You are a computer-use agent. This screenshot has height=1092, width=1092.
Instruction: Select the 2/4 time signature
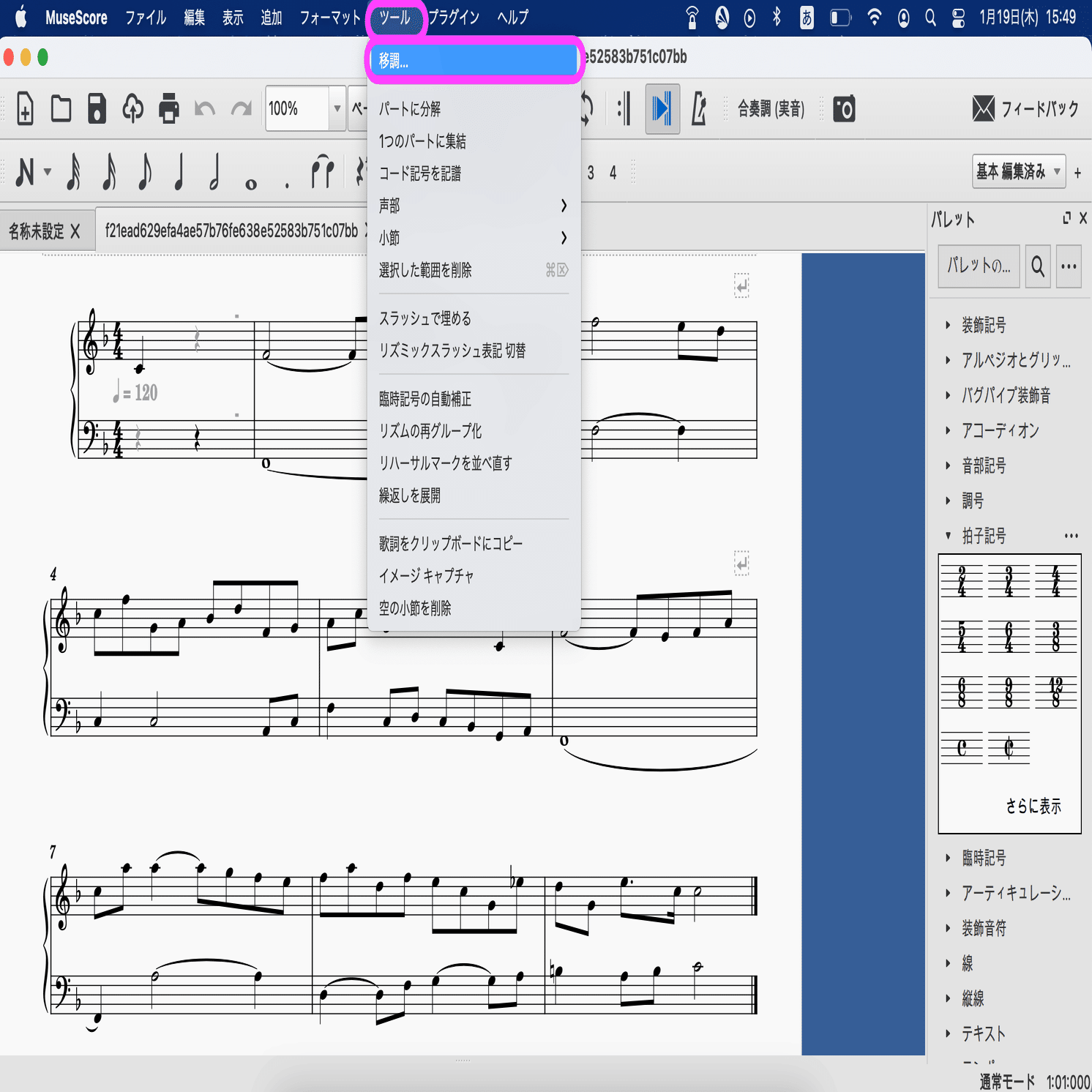point(962,581)
